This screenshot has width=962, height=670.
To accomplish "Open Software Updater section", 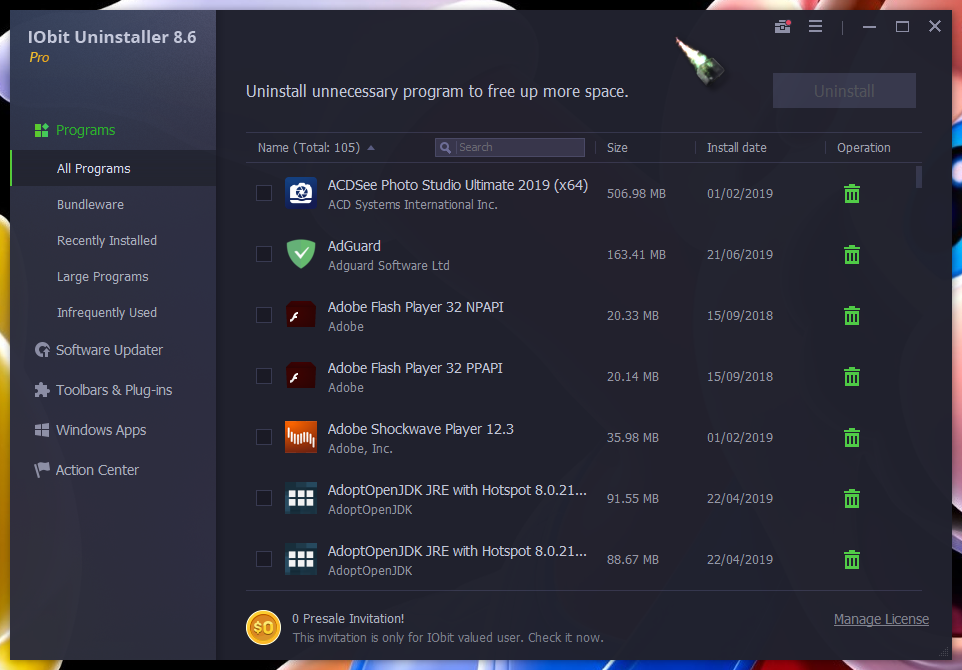I will pos(99,350).
